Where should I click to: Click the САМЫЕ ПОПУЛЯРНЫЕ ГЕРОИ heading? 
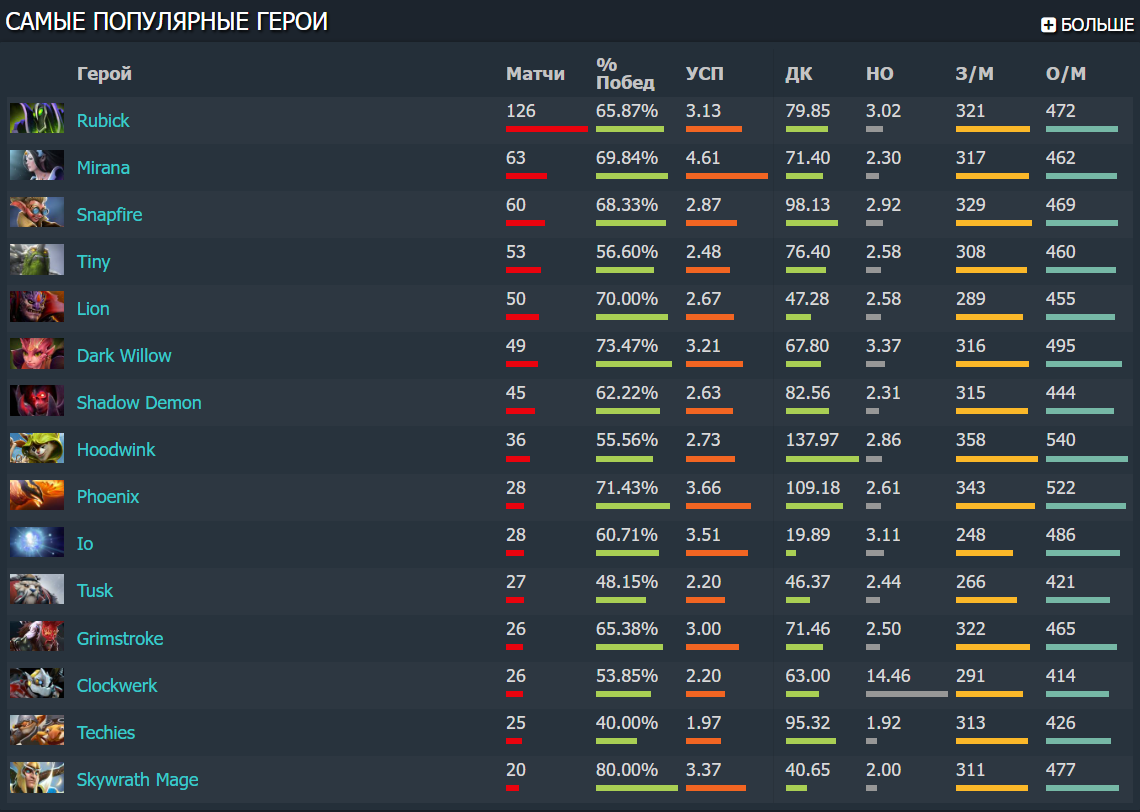[x=166, y=22]
